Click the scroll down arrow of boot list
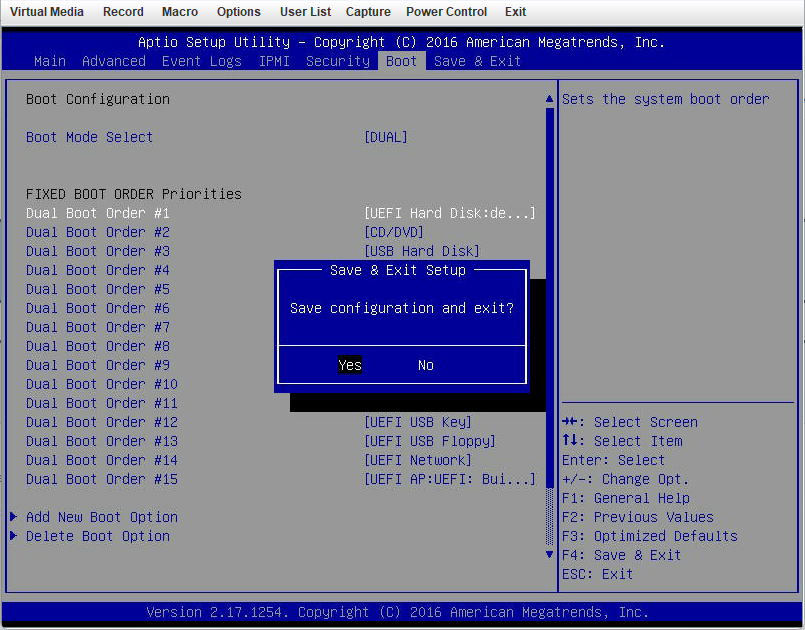Viewport: 805px width, 630px height. [549, 555]
